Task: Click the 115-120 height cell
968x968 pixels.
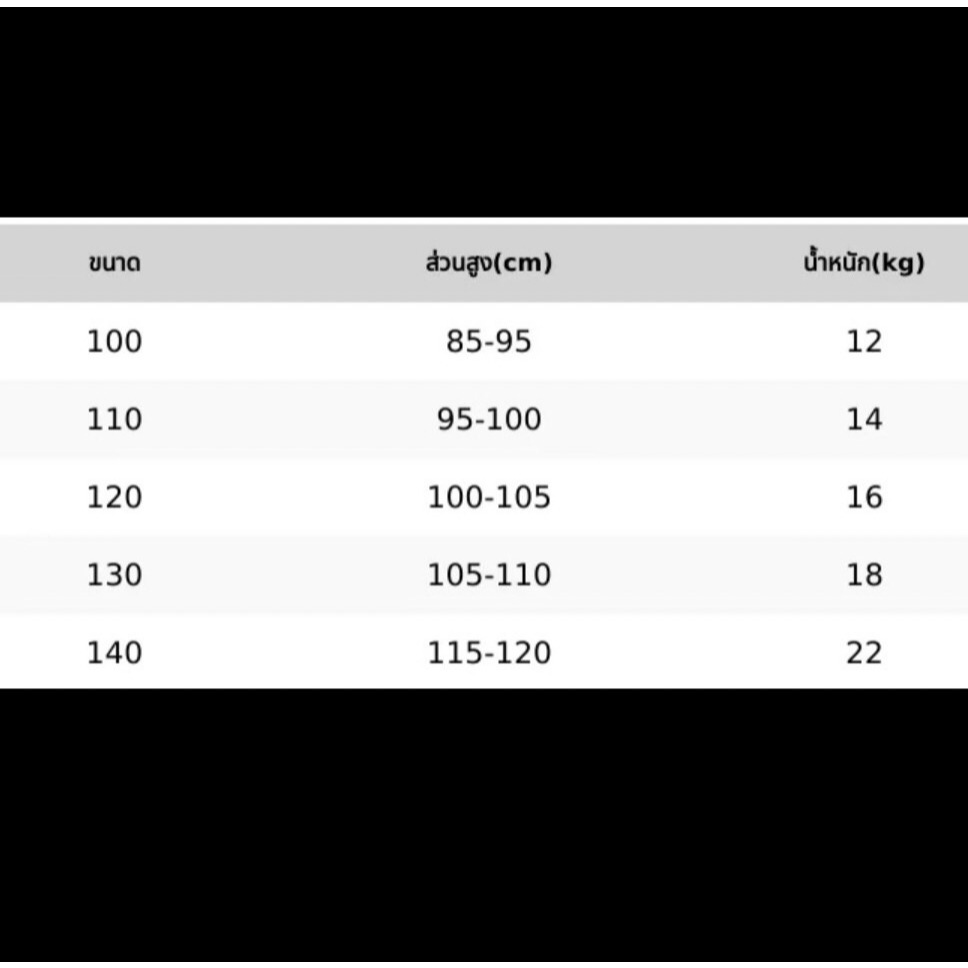Action: [489, 653]
